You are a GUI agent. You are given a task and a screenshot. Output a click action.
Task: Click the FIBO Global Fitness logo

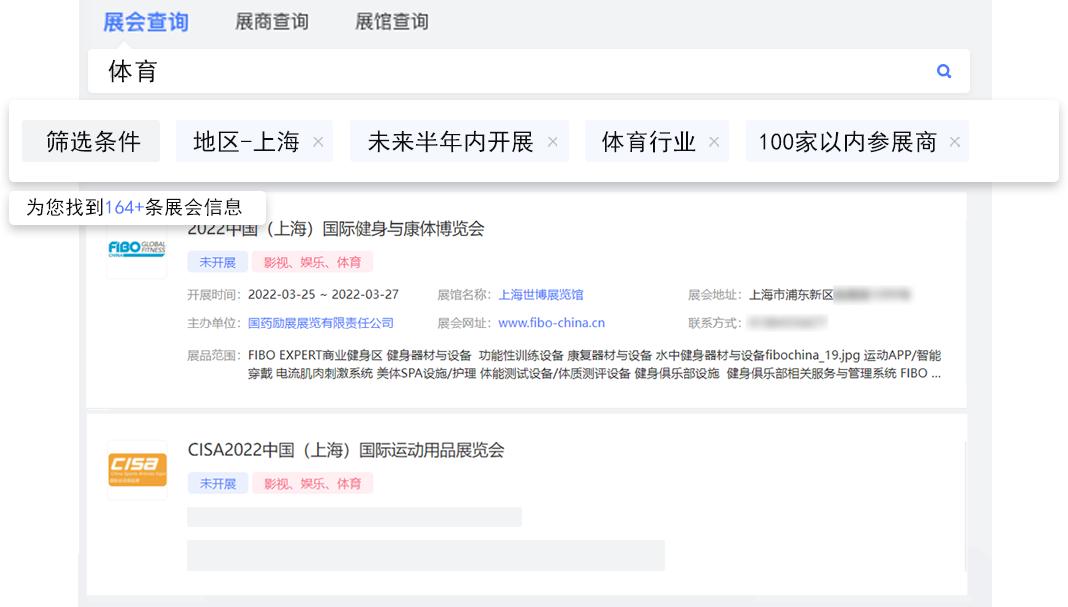click(x=136, y=250)
